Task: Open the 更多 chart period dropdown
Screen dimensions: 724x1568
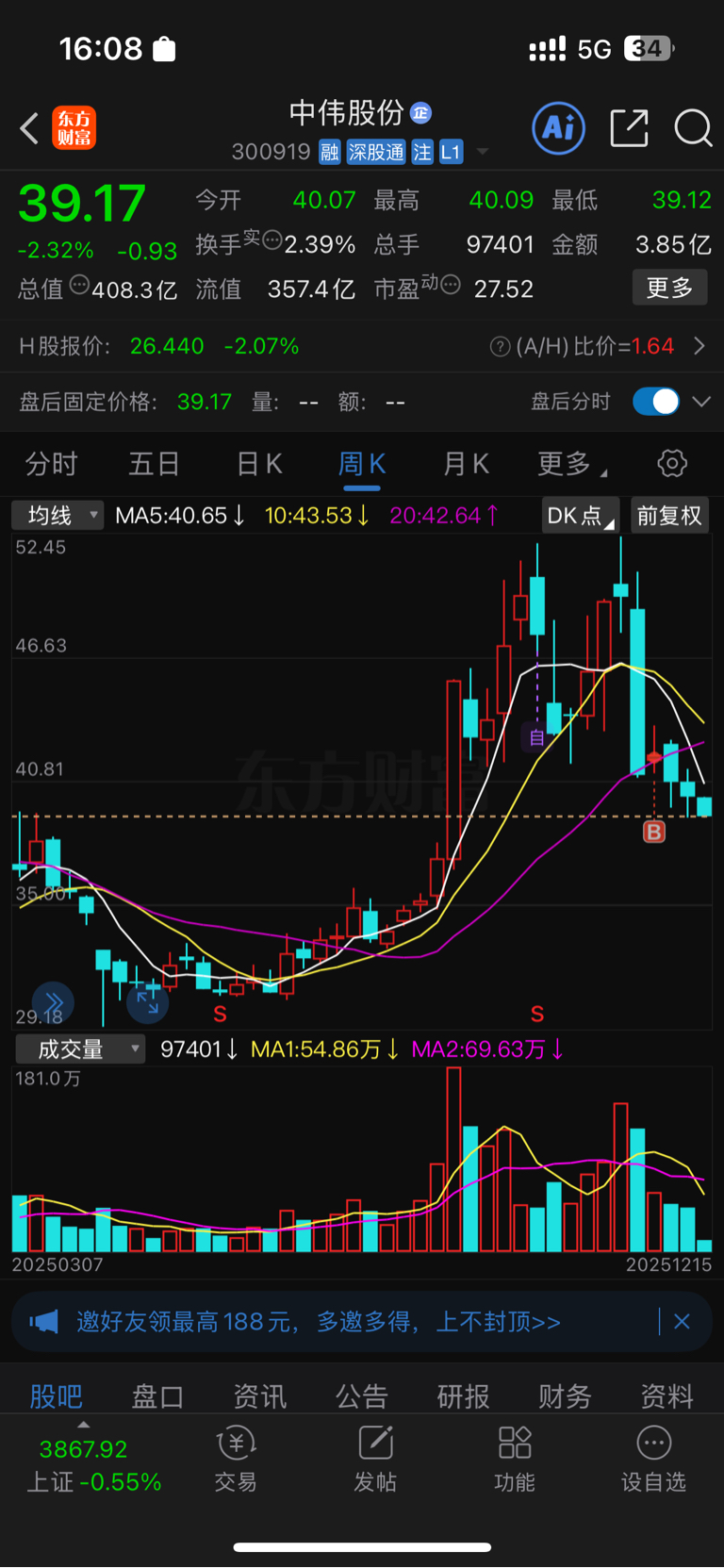Action: point(571,463)
